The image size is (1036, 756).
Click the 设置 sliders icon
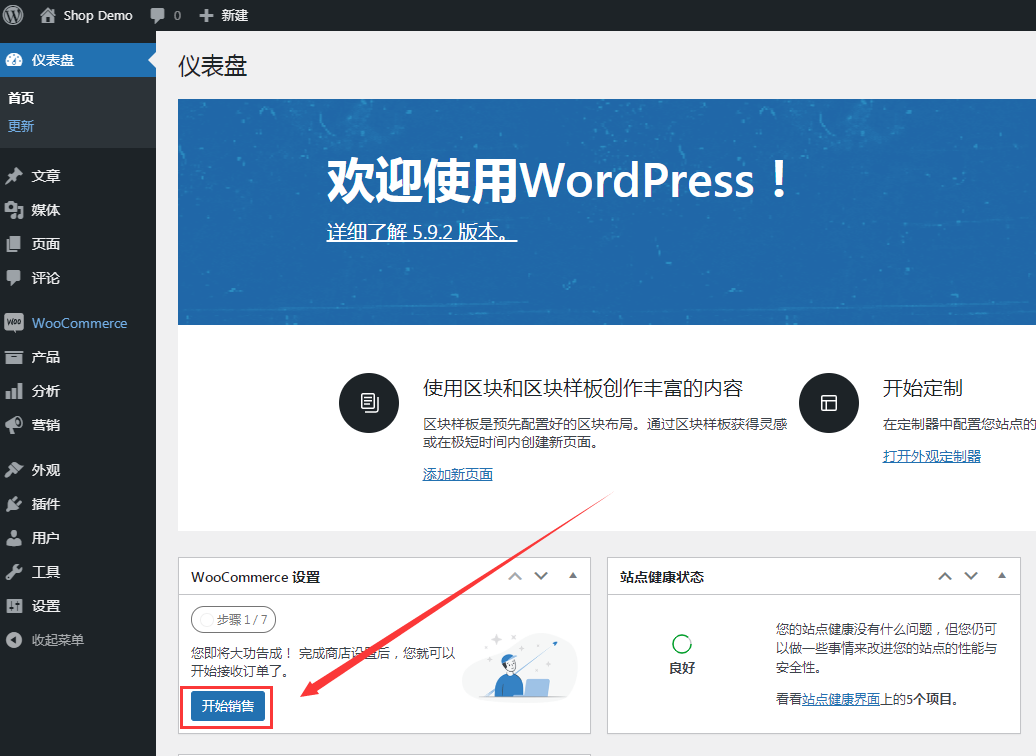14,606
